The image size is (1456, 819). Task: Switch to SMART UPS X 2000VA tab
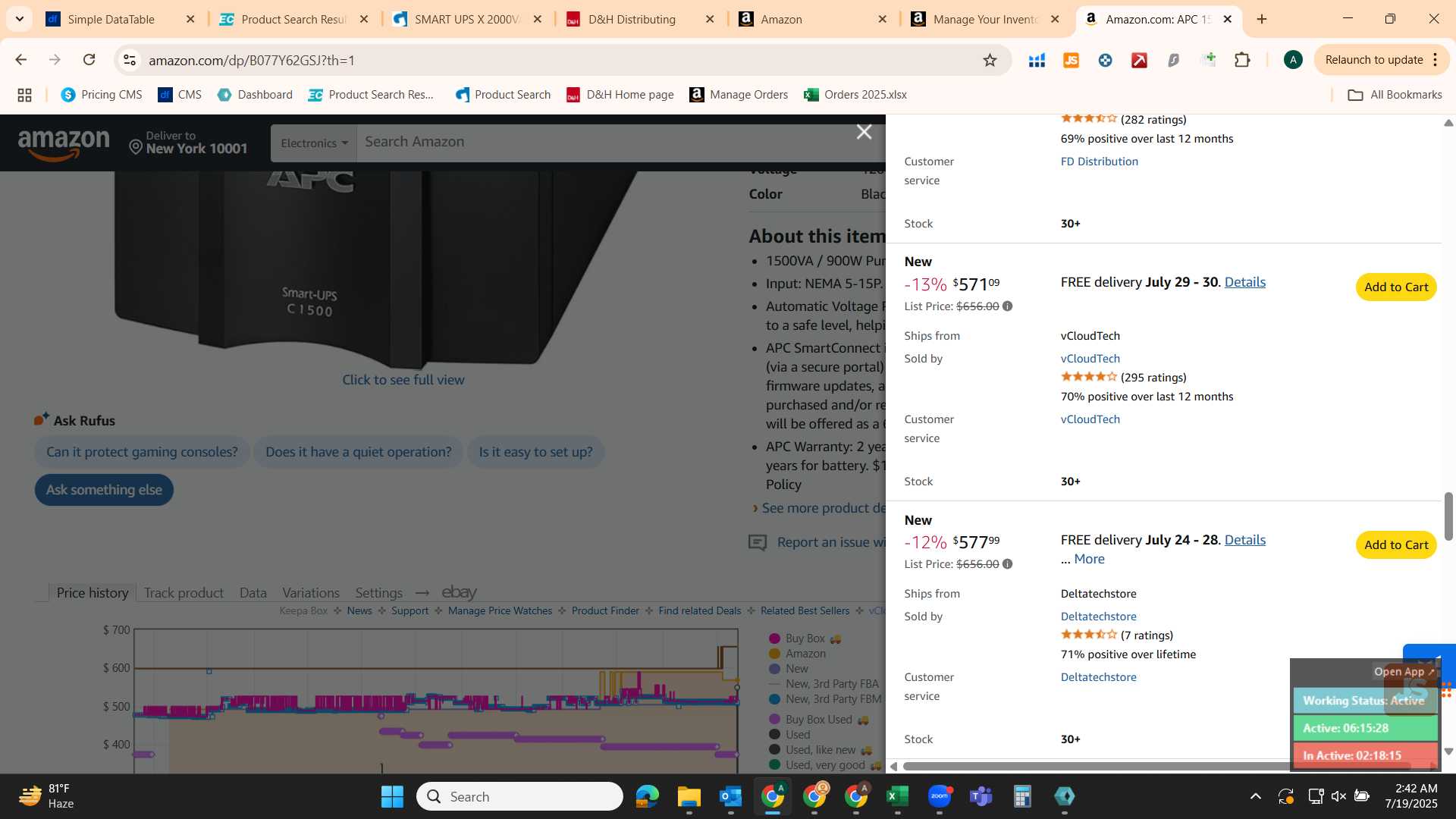click(x=467, y=19)
